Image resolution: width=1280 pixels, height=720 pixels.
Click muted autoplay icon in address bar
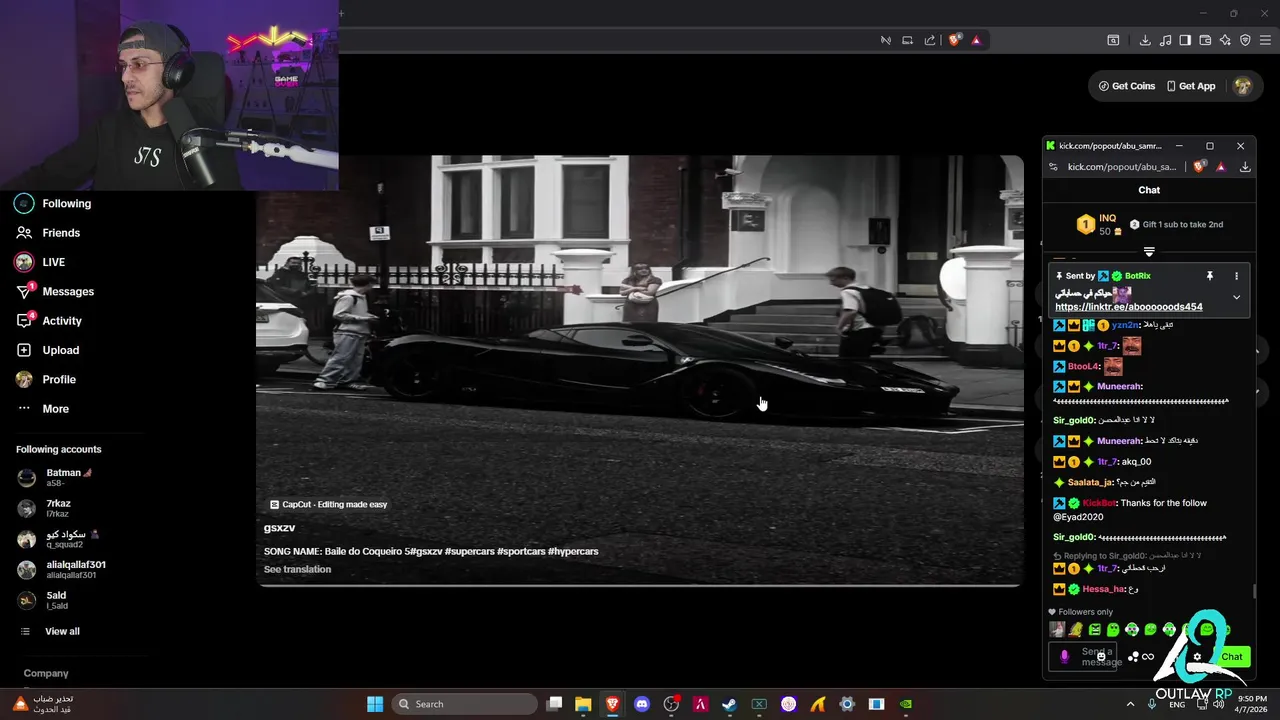(x=885, y=40)
